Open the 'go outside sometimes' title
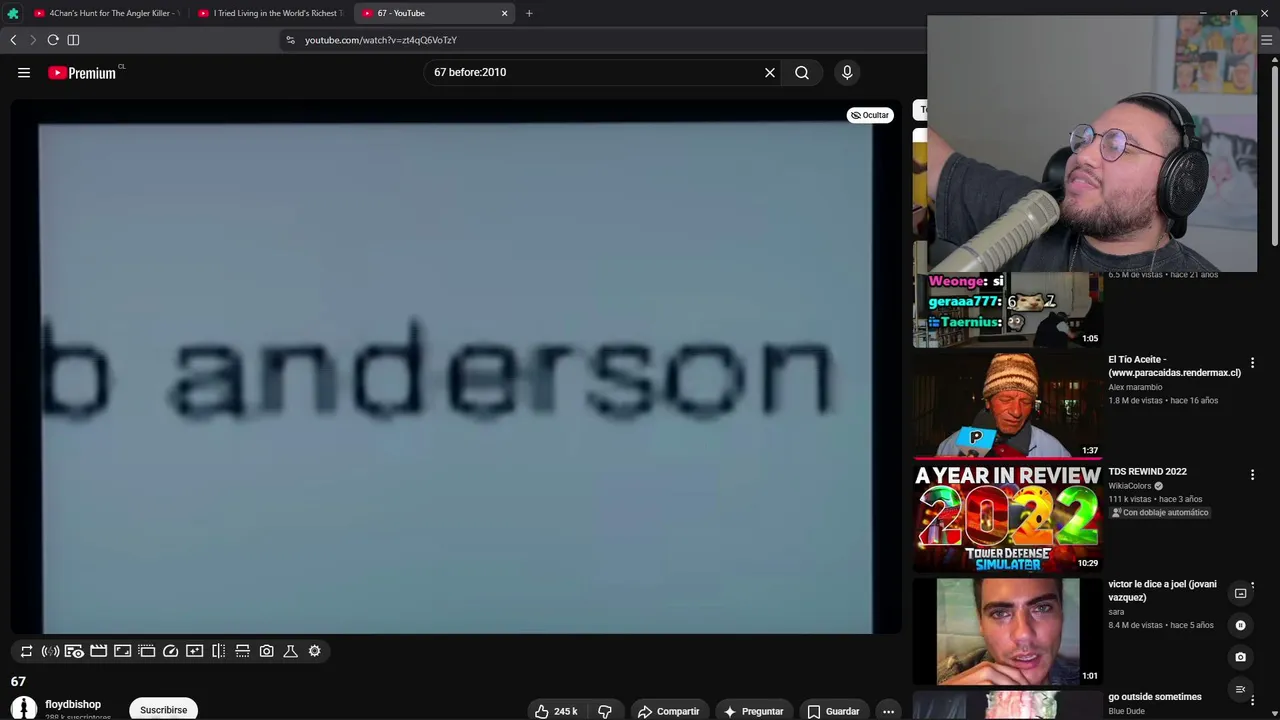The height and width of the screenshot is (720, 1280). pos(1155,697)
